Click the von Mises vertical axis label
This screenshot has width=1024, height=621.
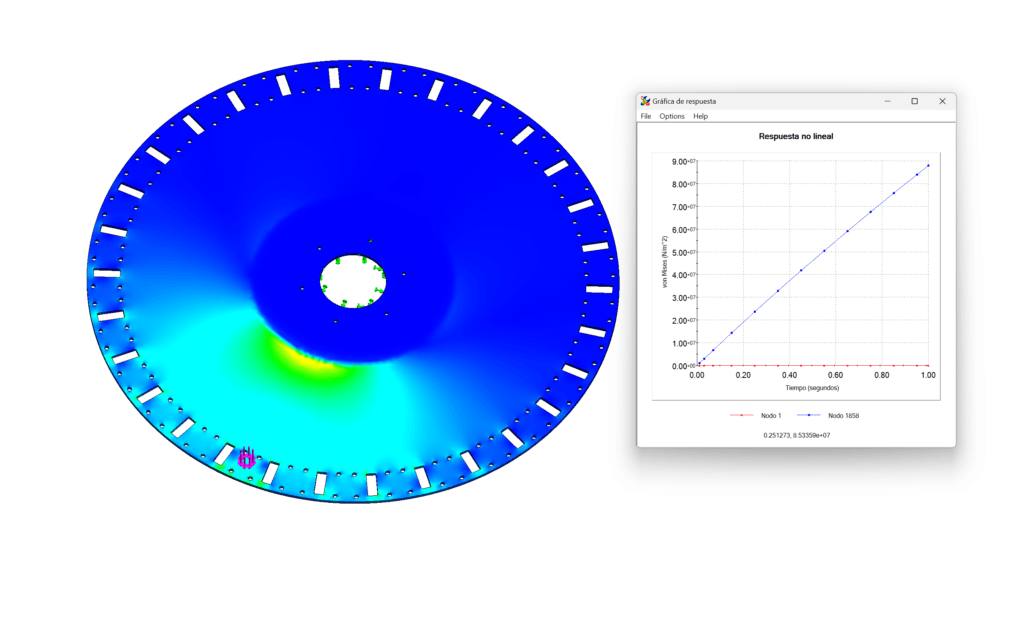point(664,262)
